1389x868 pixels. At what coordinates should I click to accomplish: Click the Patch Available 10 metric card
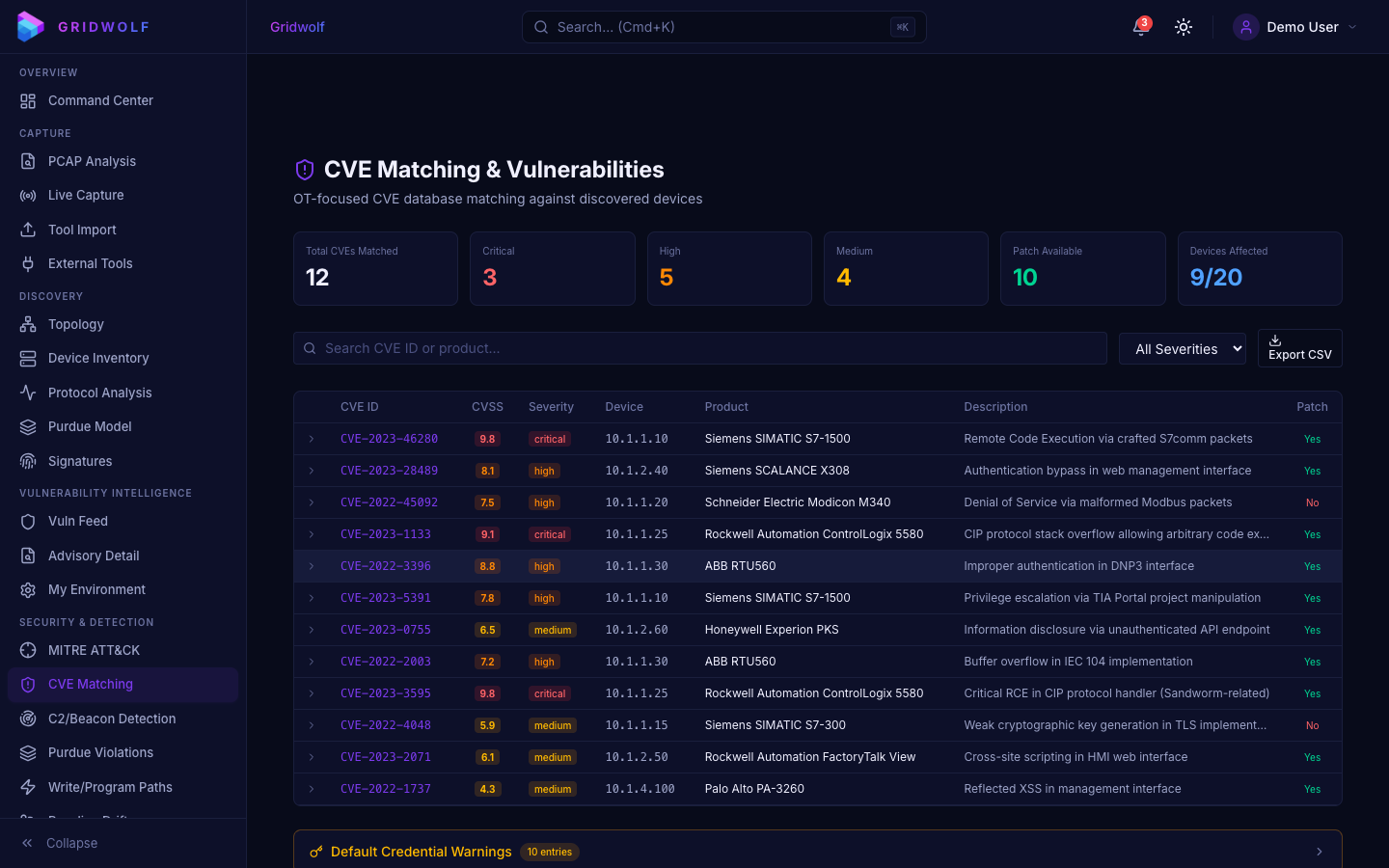[1082, 268]
